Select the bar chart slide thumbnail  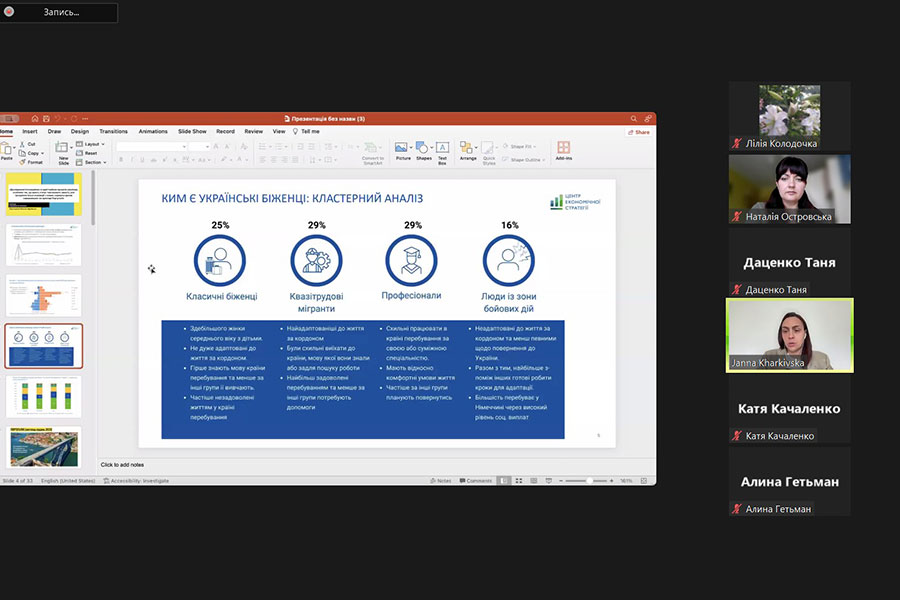[x=44, y=395]
